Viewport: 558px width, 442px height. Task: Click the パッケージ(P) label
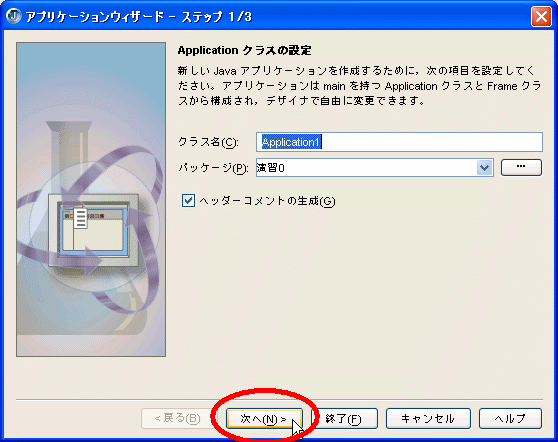coord(213,168)
